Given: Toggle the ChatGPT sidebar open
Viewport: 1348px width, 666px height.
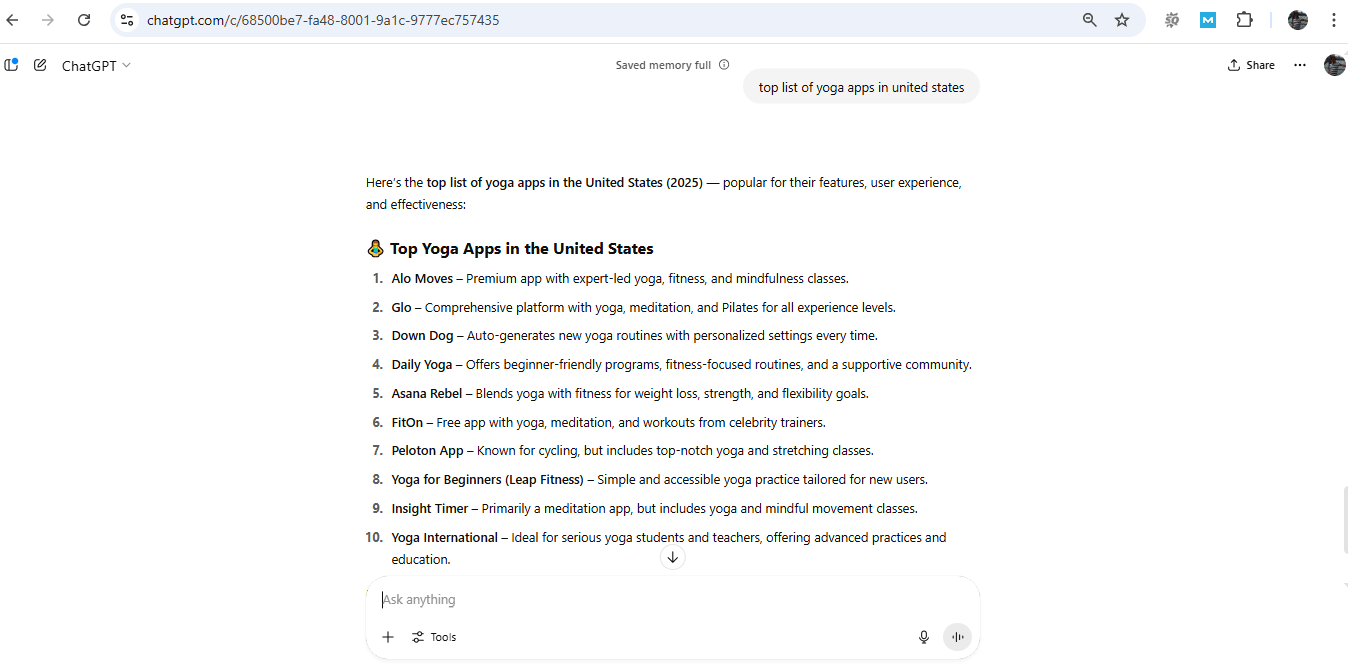Looking at the screenshot, I should pyautogui.click(x=11, y=65).
